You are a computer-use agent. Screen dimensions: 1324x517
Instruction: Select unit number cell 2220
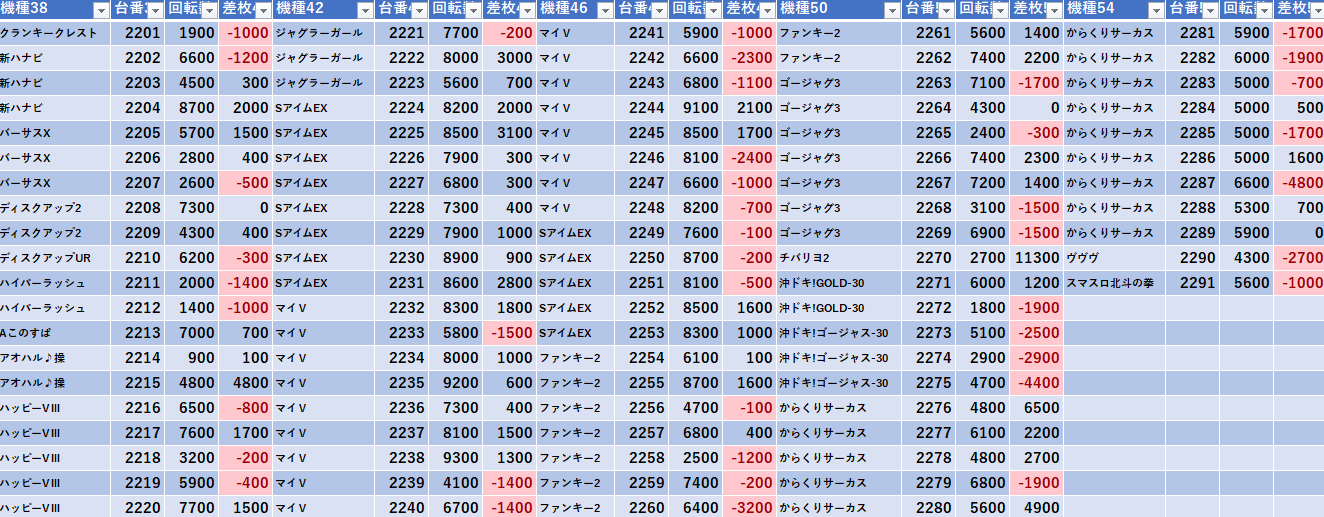[137, 507]
